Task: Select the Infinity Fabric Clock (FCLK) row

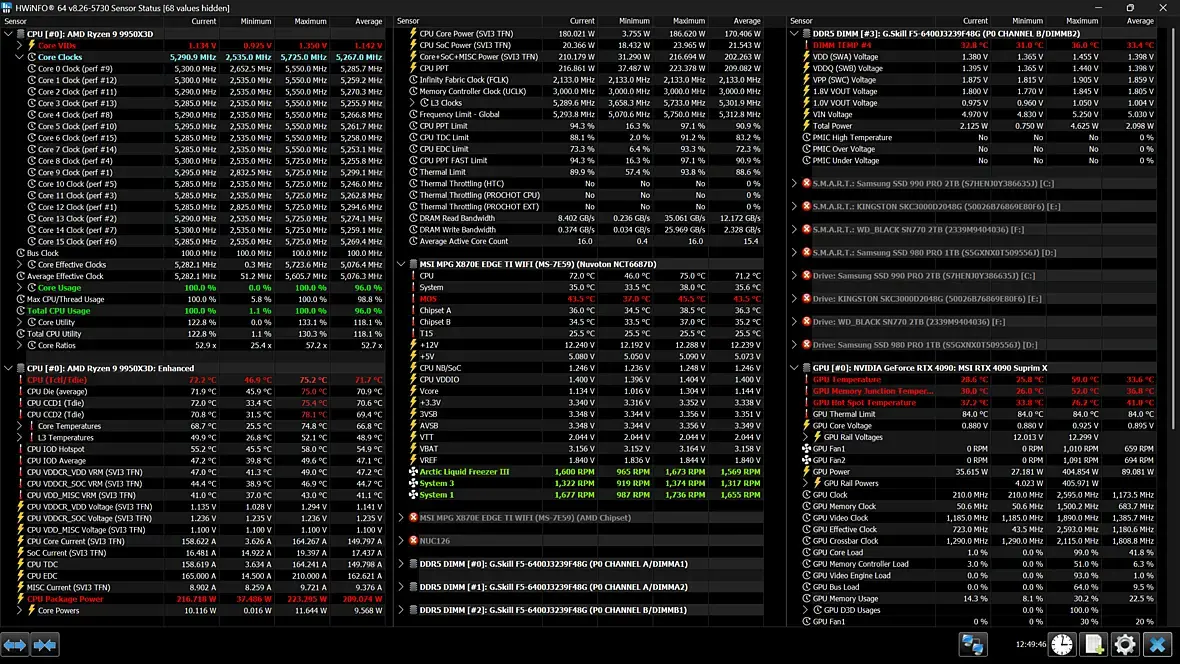Action: [579, 80]
